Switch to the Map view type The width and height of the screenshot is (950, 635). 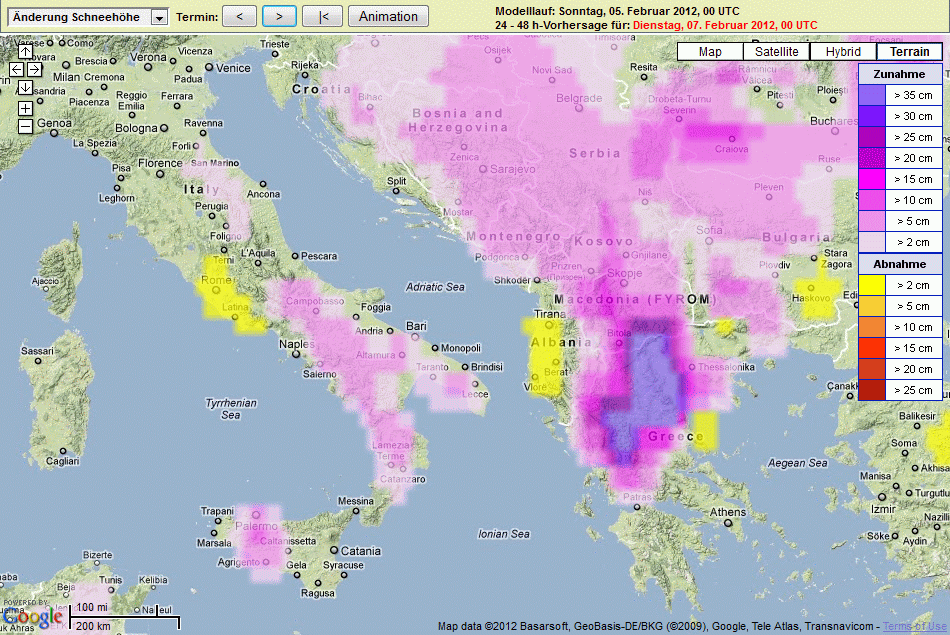[710, 52]
